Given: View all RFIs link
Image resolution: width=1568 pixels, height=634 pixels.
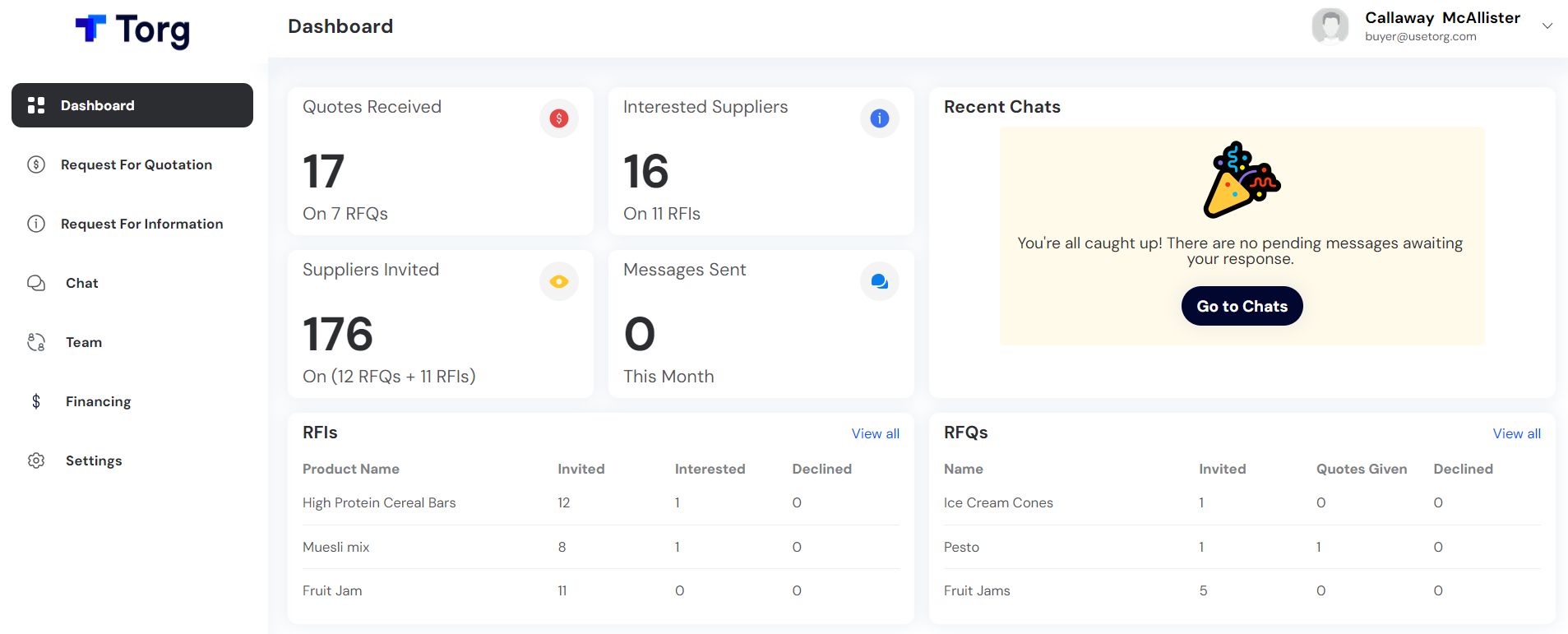Looking at the screenshot, I should click(x=875, y=433).
